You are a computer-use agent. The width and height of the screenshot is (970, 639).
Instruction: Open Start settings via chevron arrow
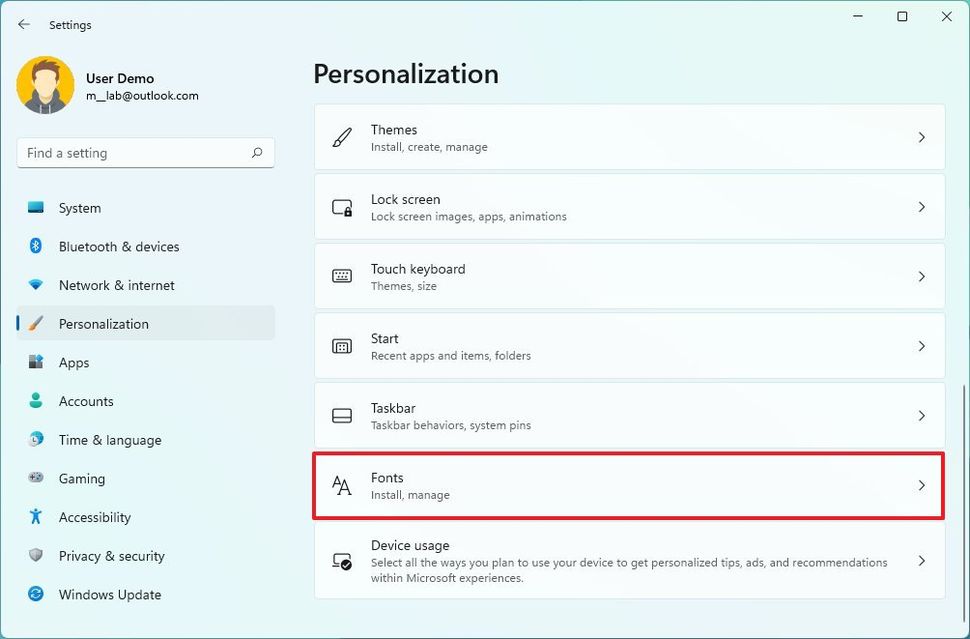click(922, 346)
